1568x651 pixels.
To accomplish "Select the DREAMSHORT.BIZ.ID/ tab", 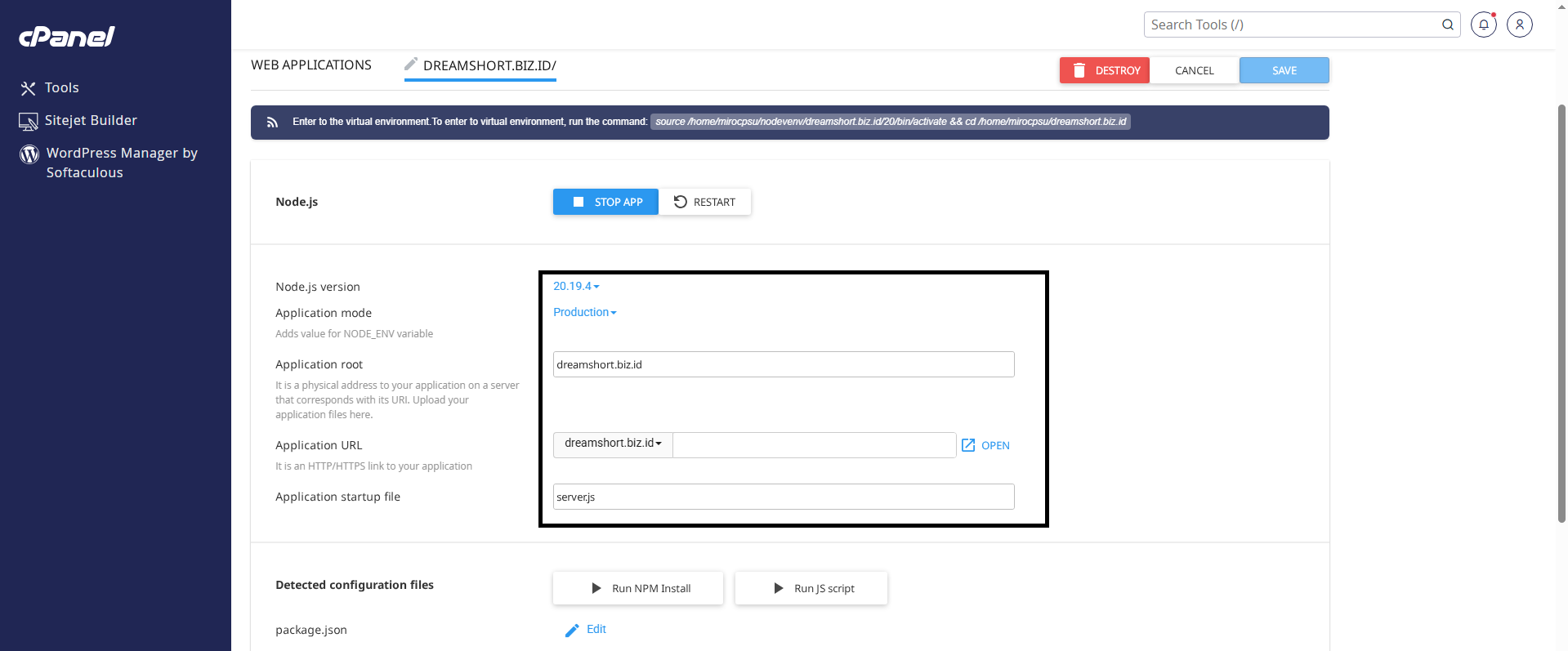I will (489, 66).
